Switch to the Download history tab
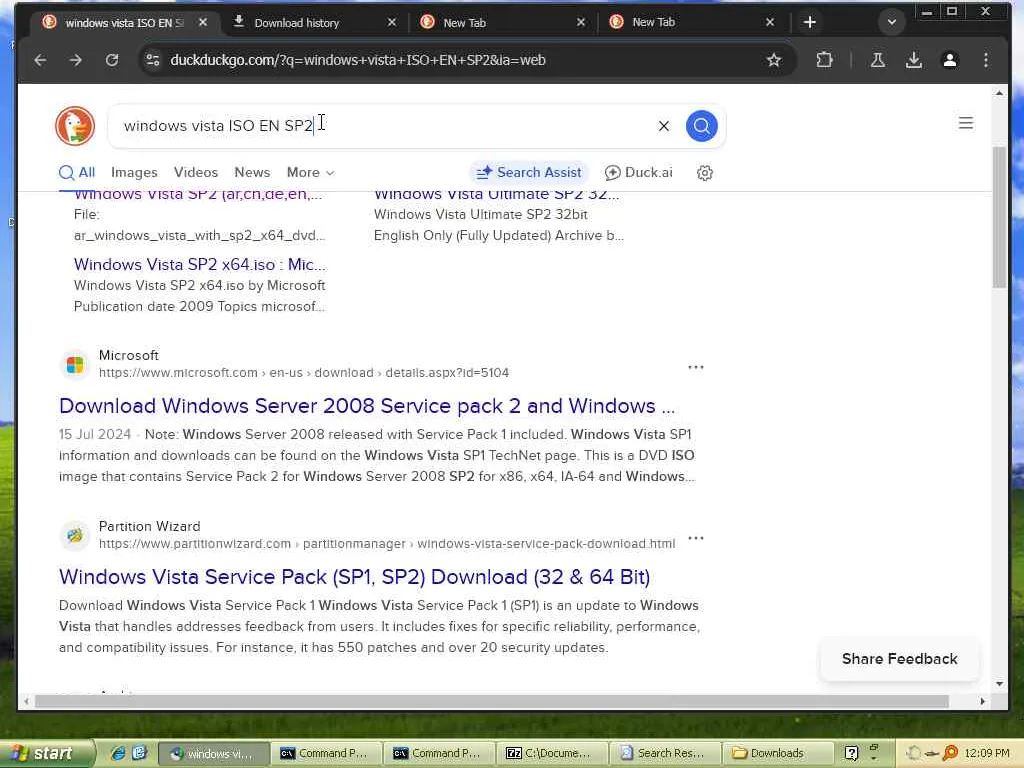Viewport: 1024px width, 768px height. [313, 22]
